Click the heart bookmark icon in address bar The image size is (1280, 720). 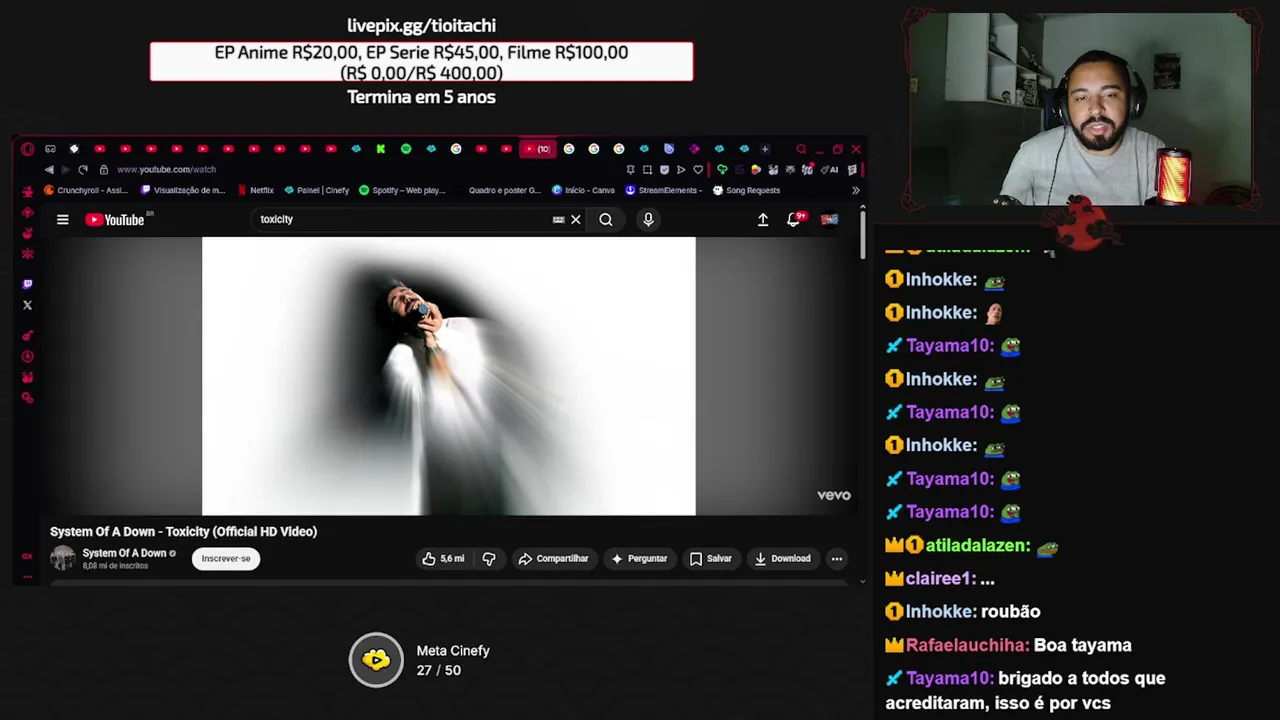point(698,170)
